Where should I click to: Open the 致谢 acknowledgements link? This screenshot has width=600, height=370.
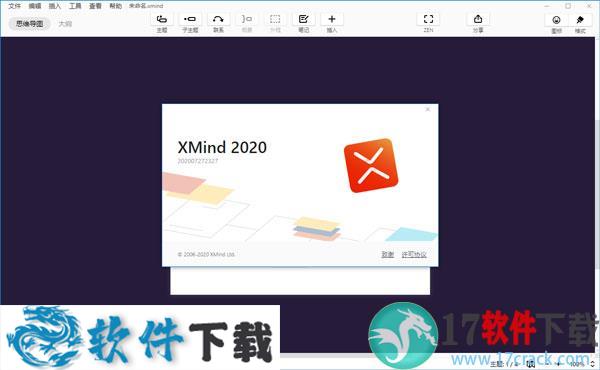pyautogui.click(x=388, y=254)
